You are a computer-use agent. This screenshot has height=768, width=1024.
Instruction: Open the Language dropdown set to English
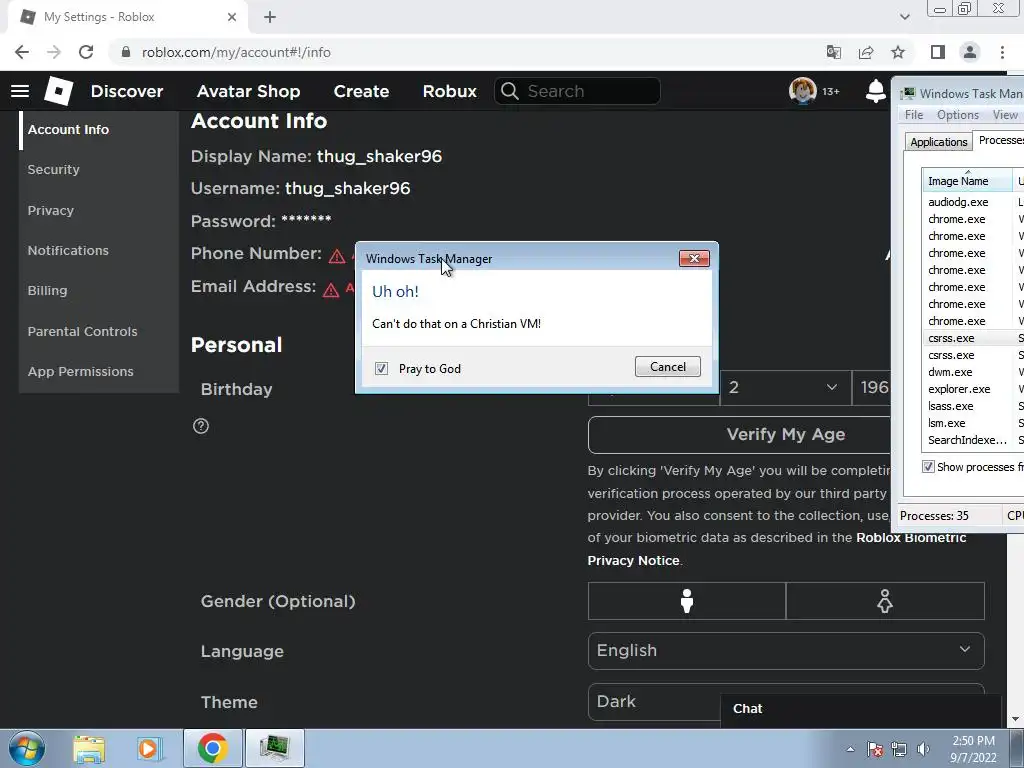[786, 650]
